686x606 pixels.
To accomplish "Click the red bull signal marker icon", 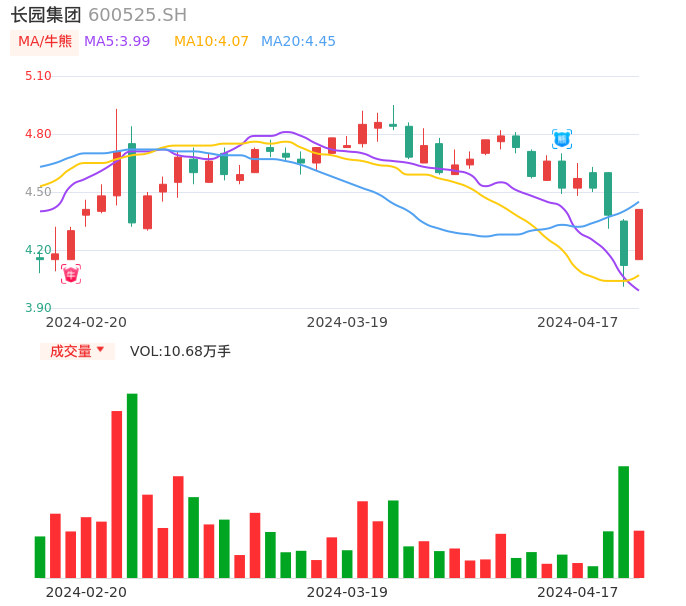I will [x=71, y=274].
